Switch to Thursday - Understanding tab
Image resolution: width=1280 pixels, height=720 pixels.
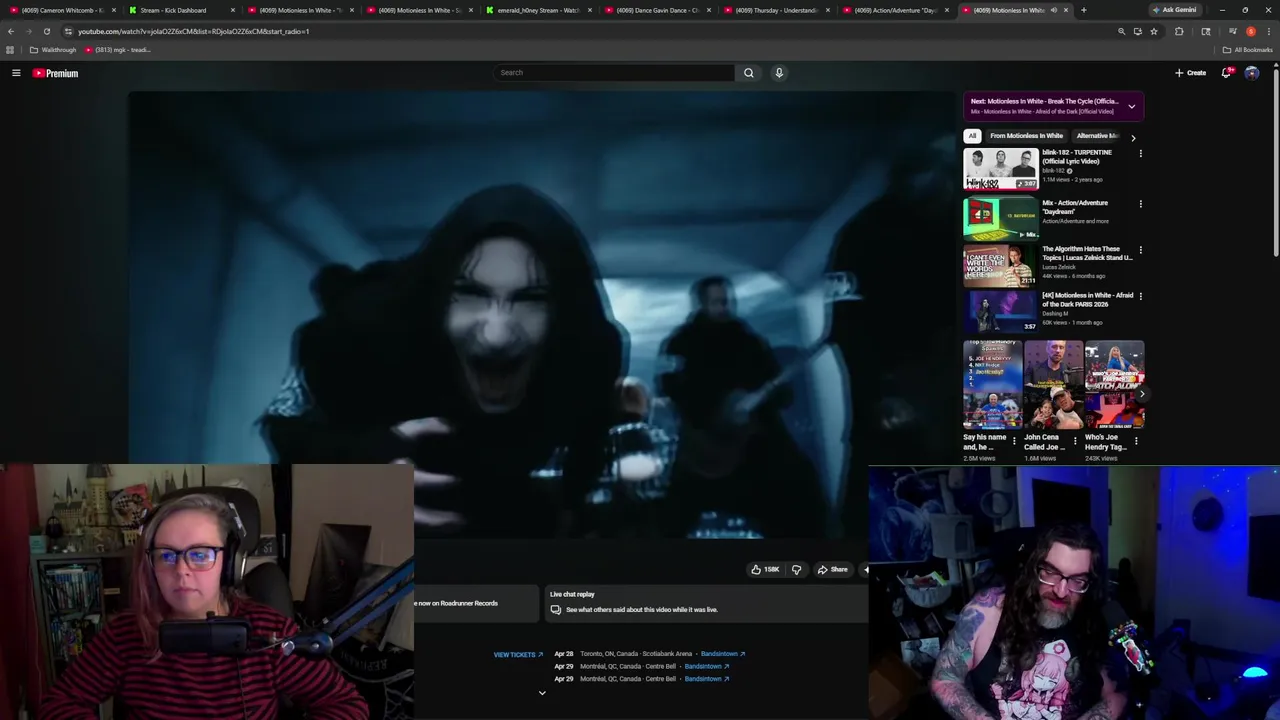click(776, 10)
